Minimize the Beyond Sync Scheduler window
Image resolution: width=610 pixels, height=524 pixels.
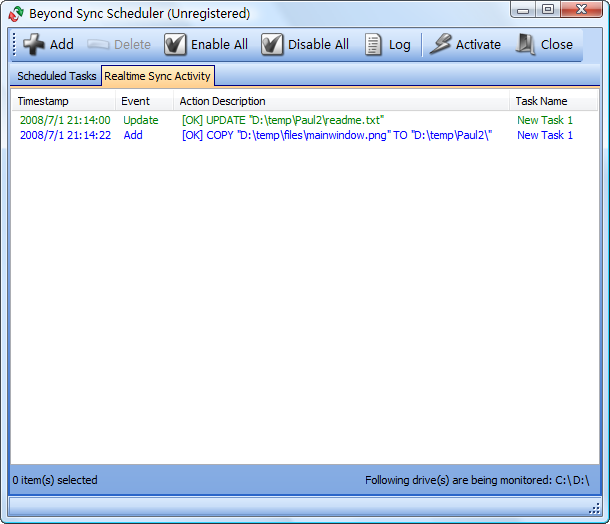523,10
